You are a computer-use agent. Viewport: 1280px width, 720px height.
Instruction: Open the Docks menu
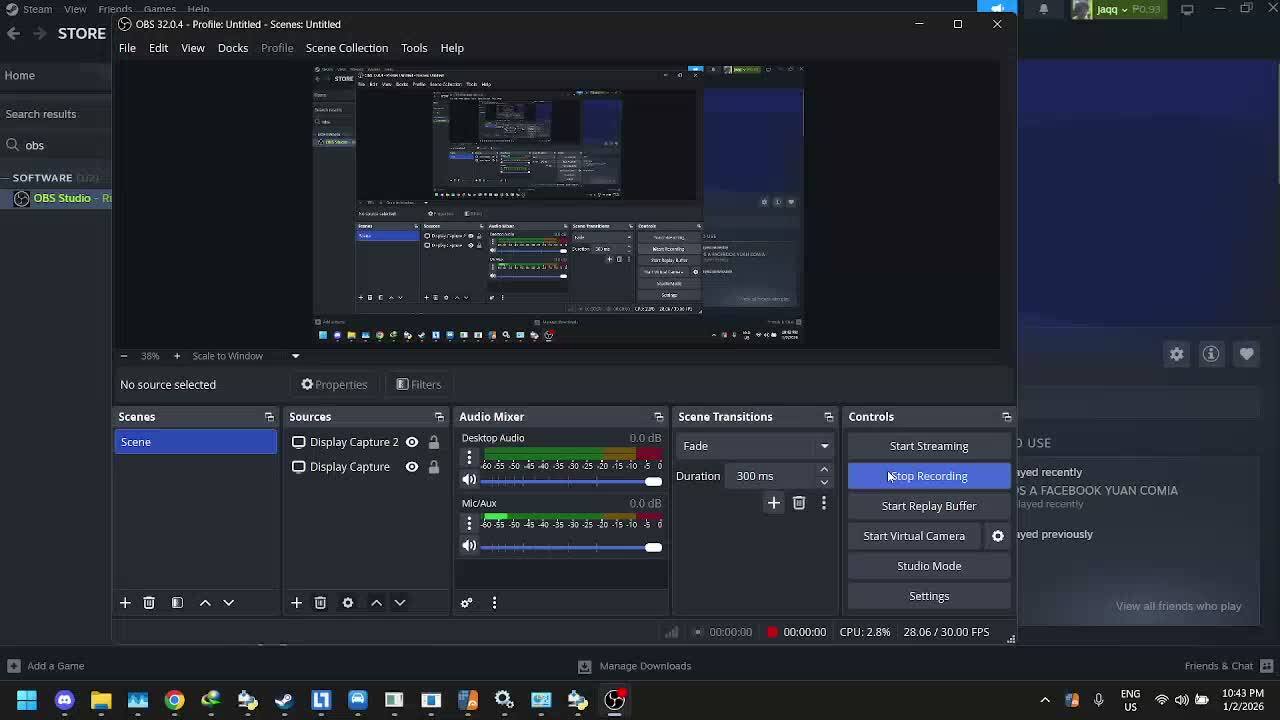pos(233,48)
